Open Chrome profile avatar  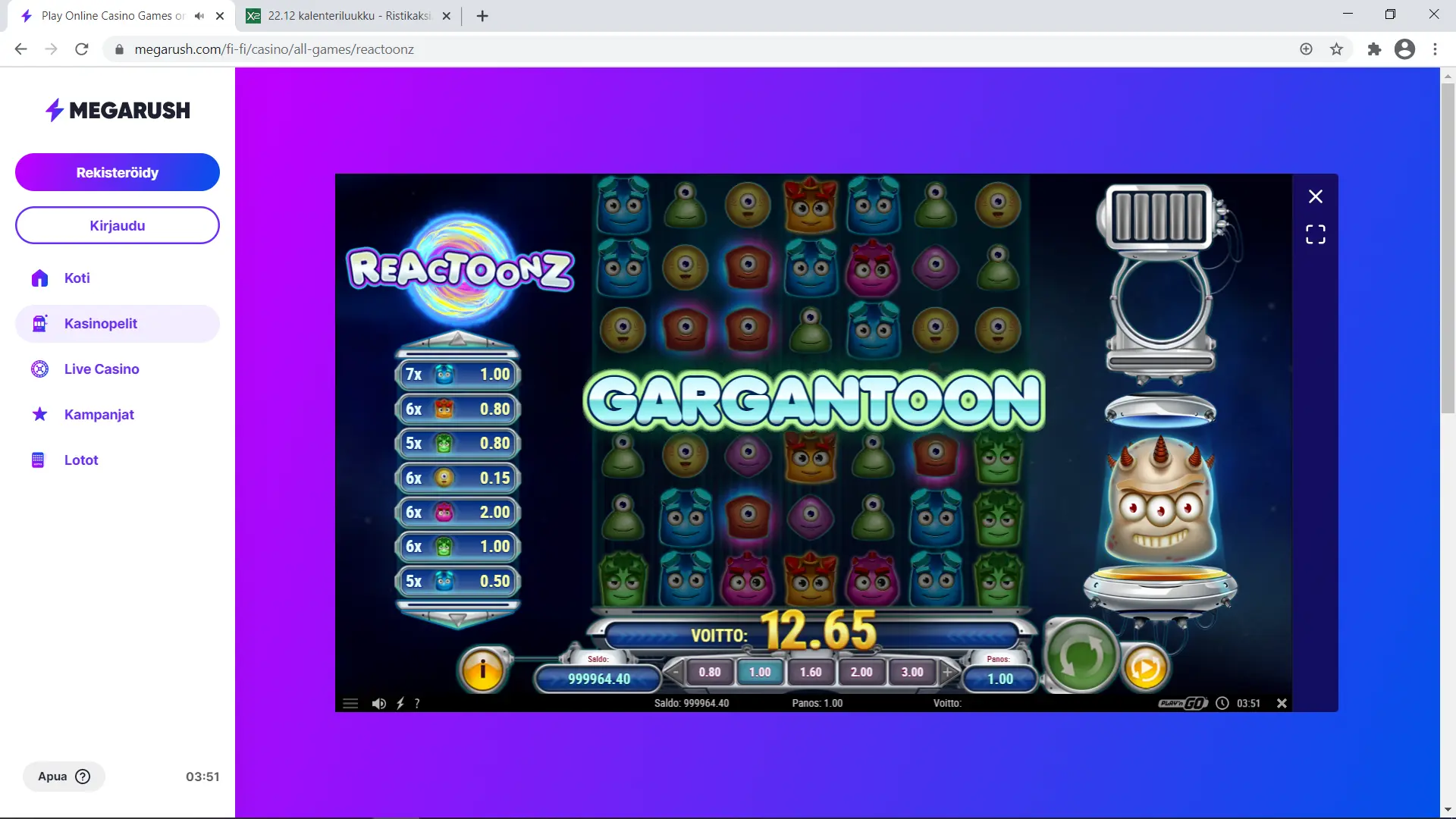[1404, 49]
